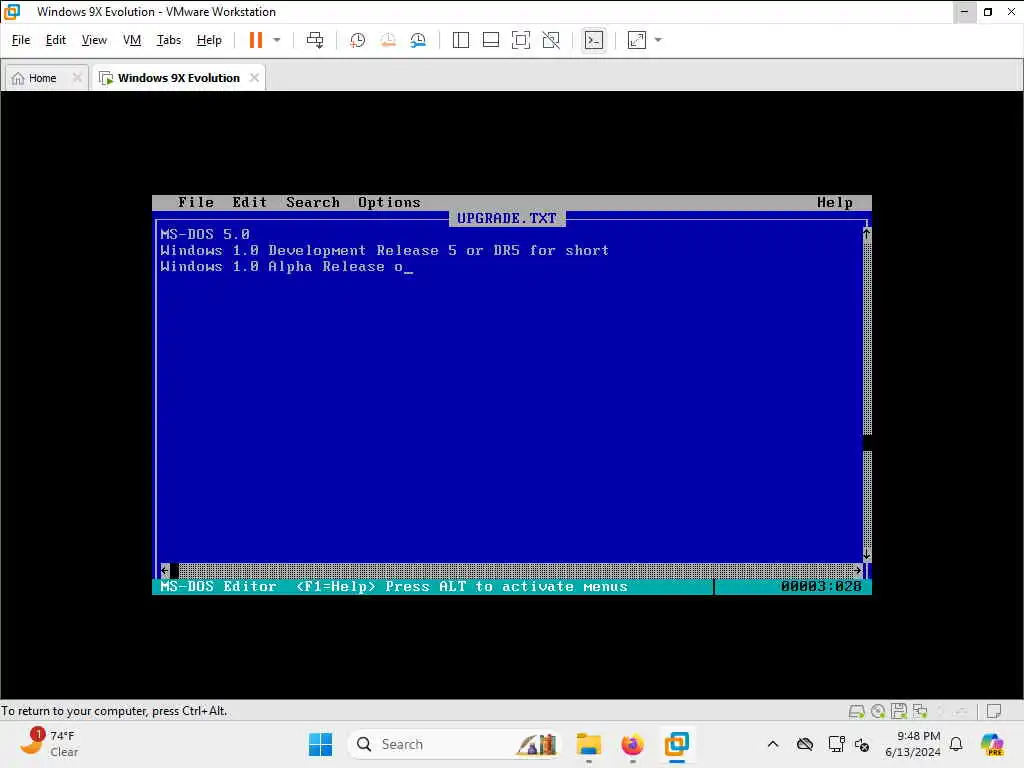Open the weather widget showing 74°F

point(50,744)
